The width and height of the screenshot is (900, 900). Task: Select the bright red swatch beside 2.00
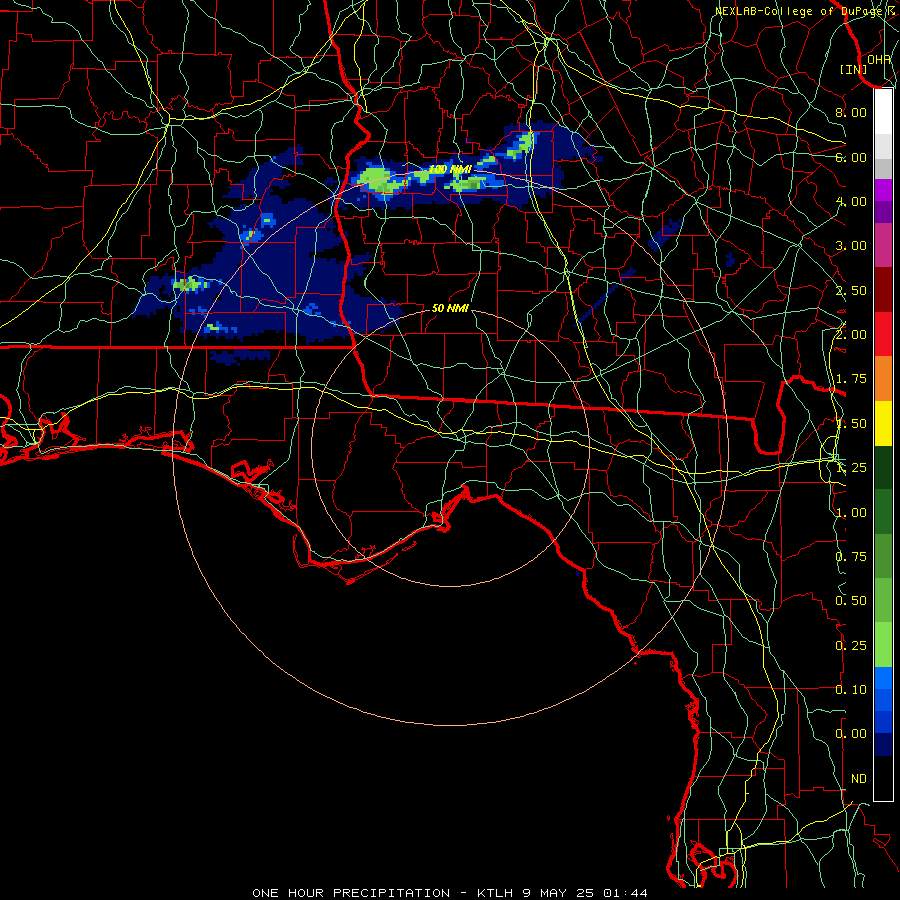[883, 334]
